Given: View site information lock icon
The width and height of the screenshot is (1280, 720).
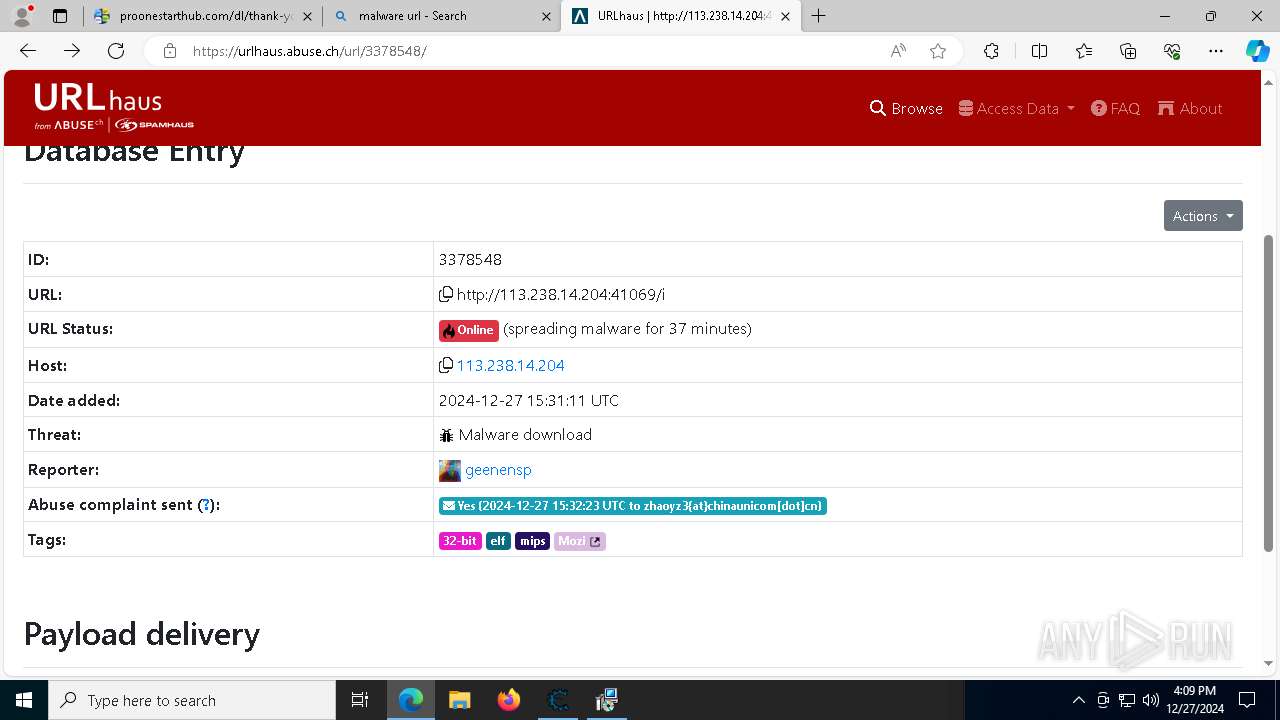Looking at the screenshot, I should point(170,51).
